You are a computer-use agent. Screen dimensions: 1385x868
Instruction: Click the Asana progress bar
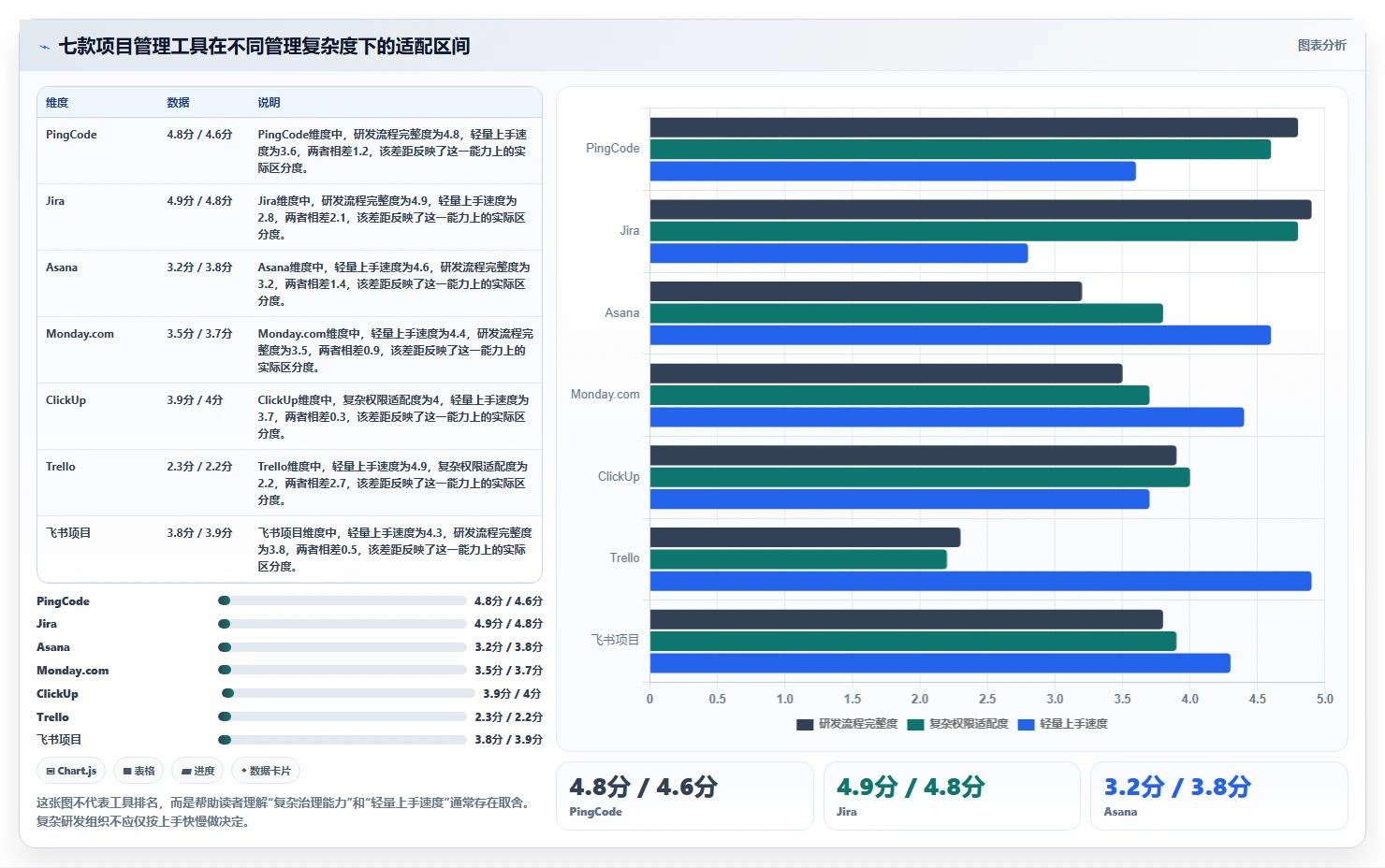[x=343, y=647]
